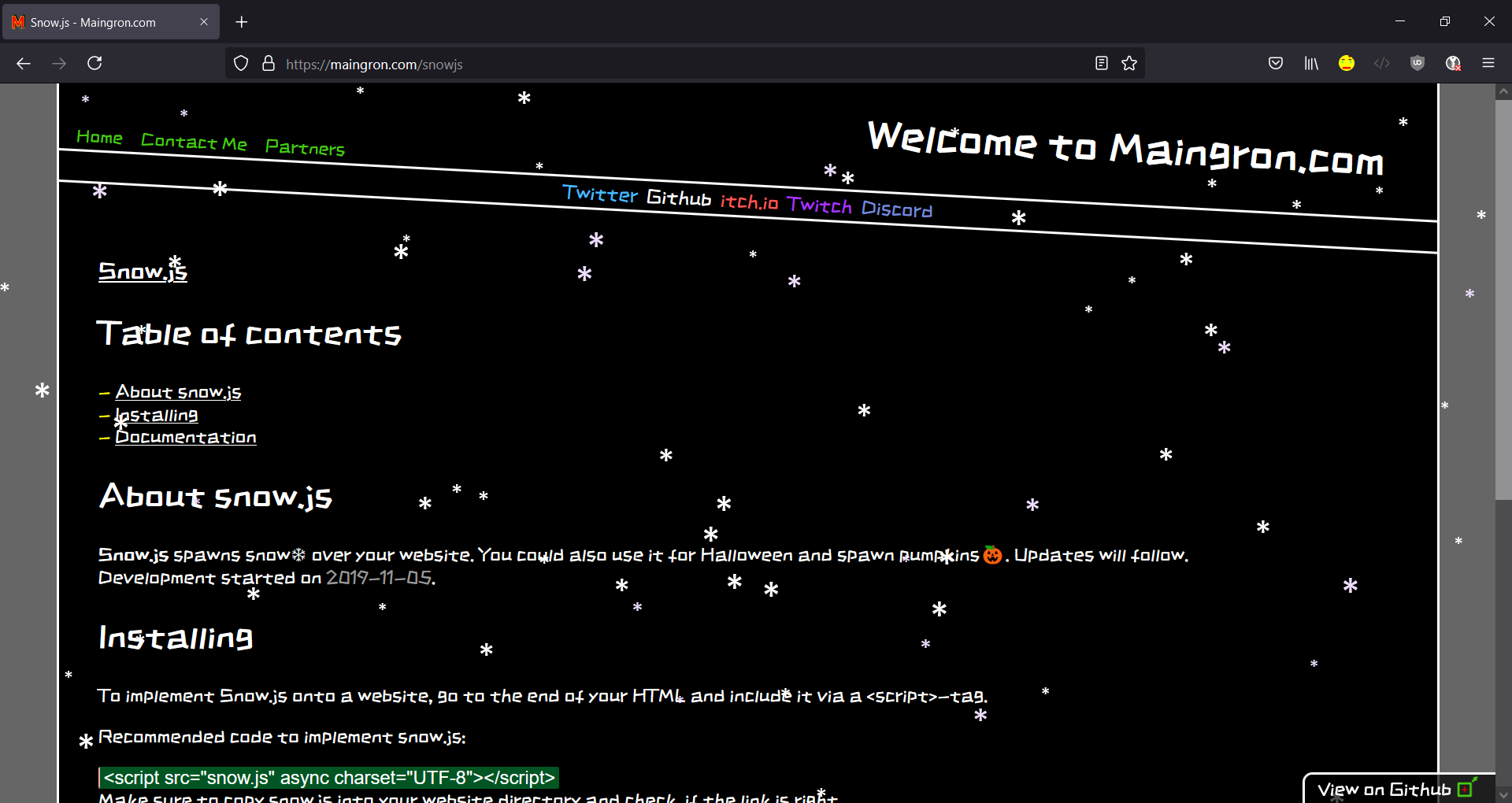
Task: Select the Snow.js - Maingron.com tab
Action: 111,22
